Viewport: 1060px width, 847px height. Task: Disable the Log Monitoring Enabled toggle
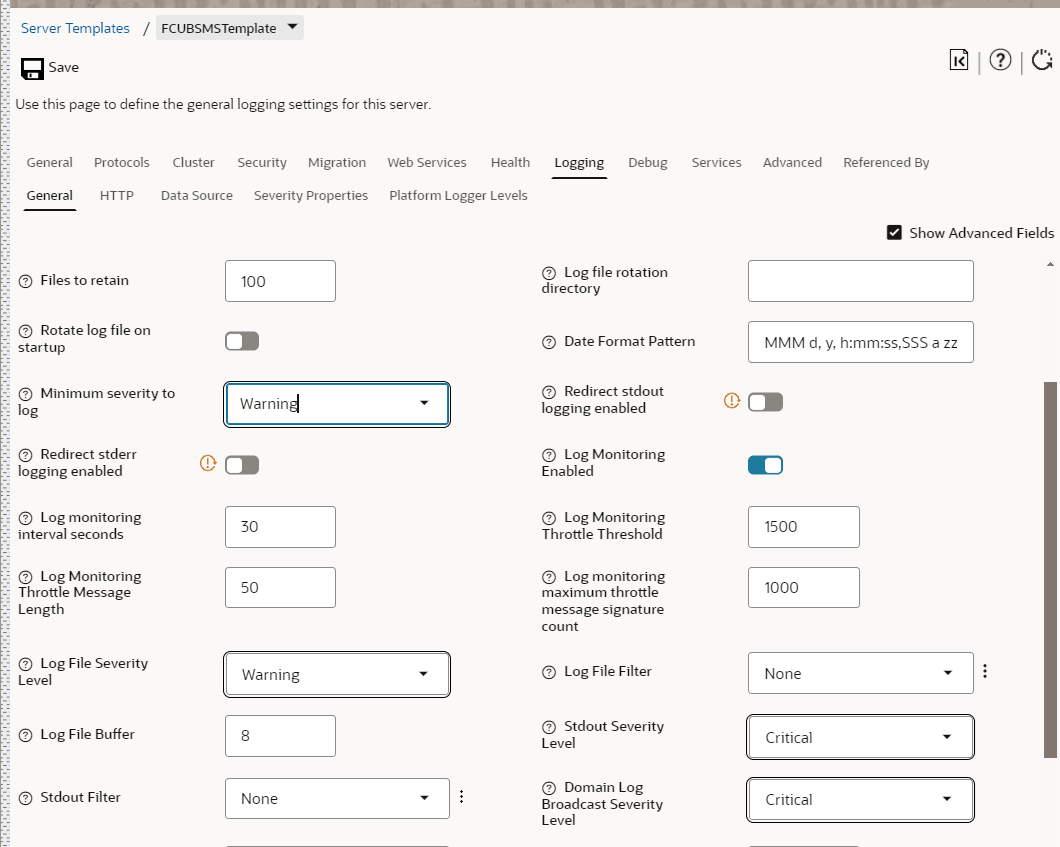[x=765, y=465]
